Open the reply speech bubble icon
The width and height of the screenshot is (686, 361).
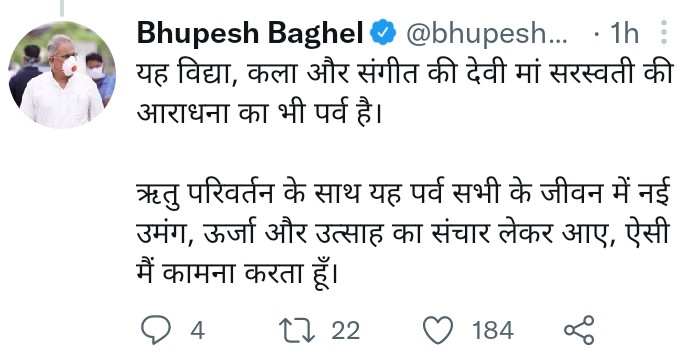pyautogui.click(x=155, y=330)
